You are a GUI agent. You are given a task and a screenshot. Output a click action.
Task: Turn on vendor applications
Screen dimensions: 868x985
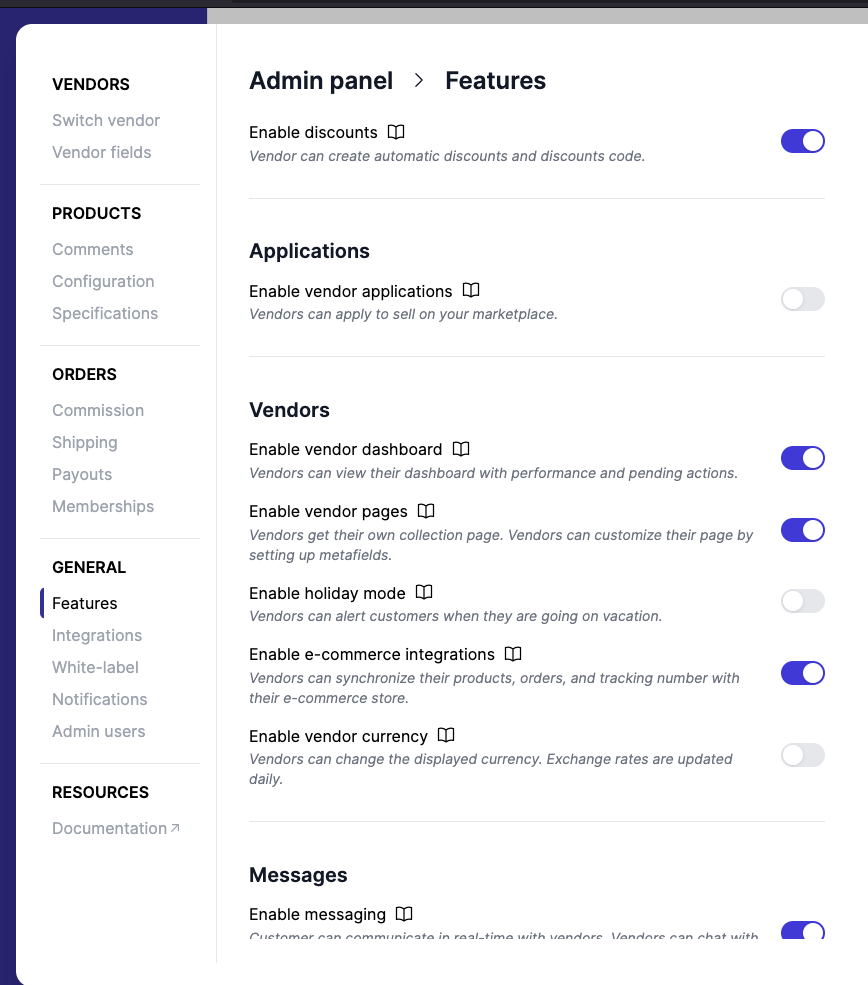coord(802,299)
